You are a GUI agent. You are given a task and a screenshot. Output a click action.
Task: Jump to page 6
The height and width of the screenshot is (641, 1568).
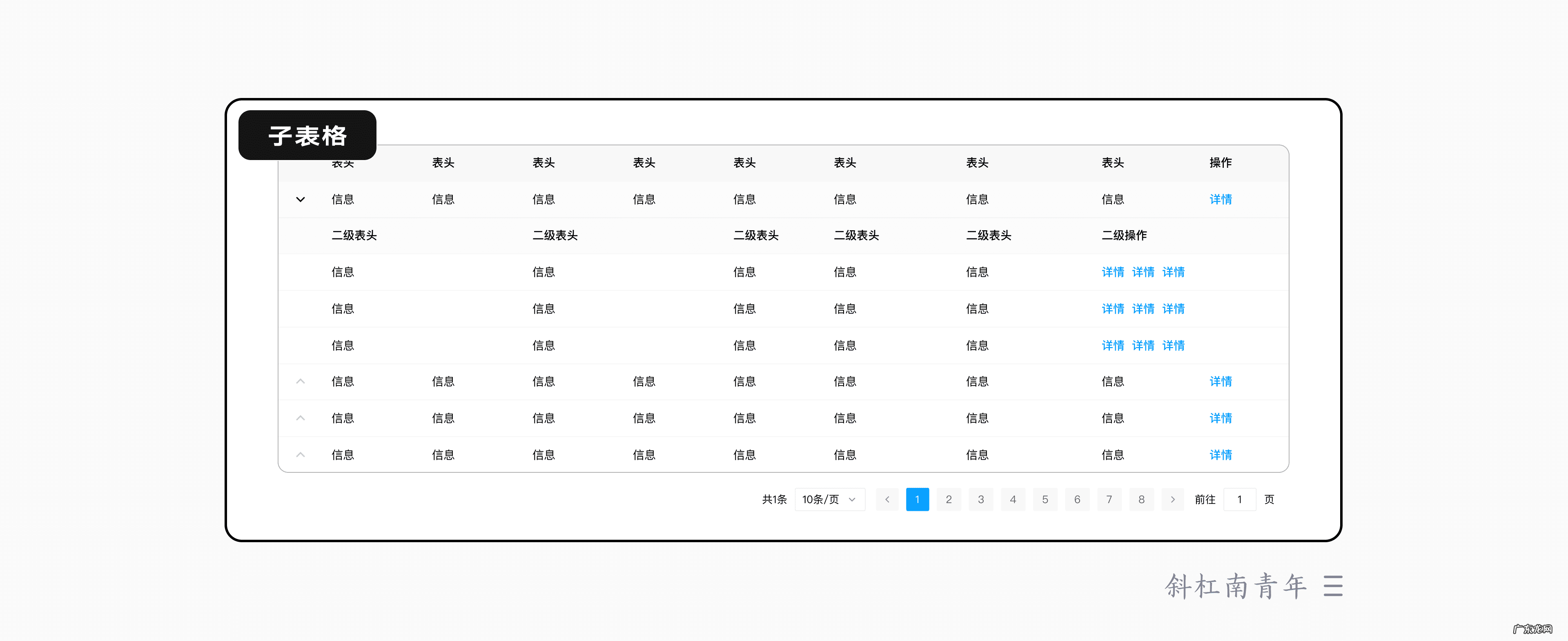1078,499
